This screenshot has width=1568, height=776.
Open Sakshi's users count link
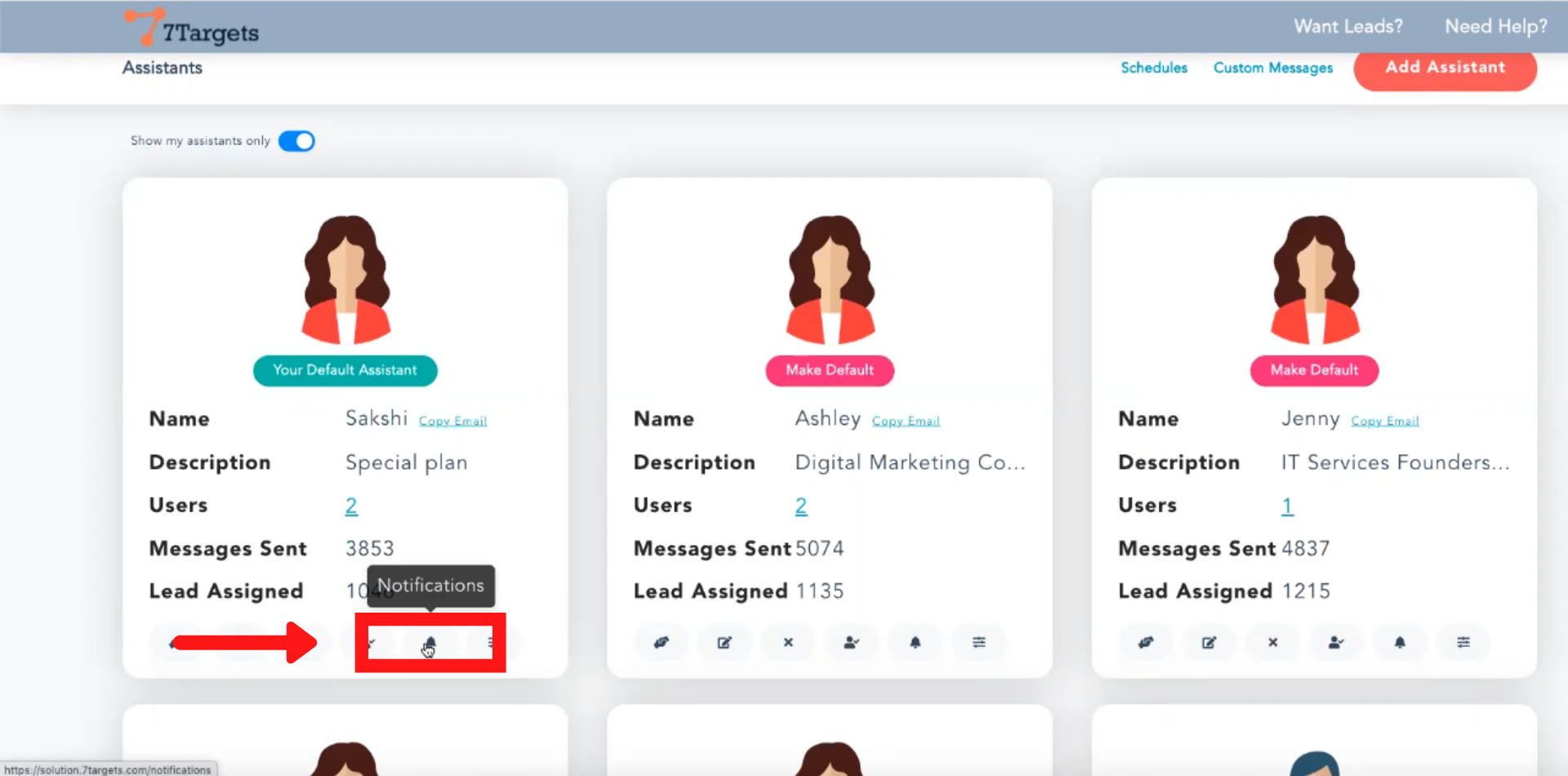point(351,506)
